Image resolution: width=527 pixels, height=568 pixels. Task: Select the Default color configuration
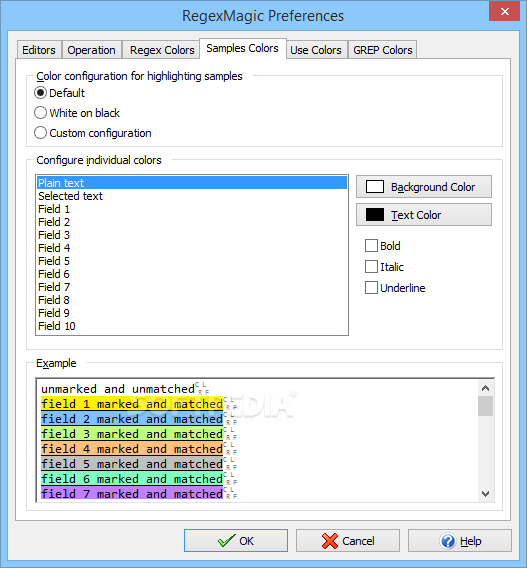pyautogui.click(x=59, y=93)
